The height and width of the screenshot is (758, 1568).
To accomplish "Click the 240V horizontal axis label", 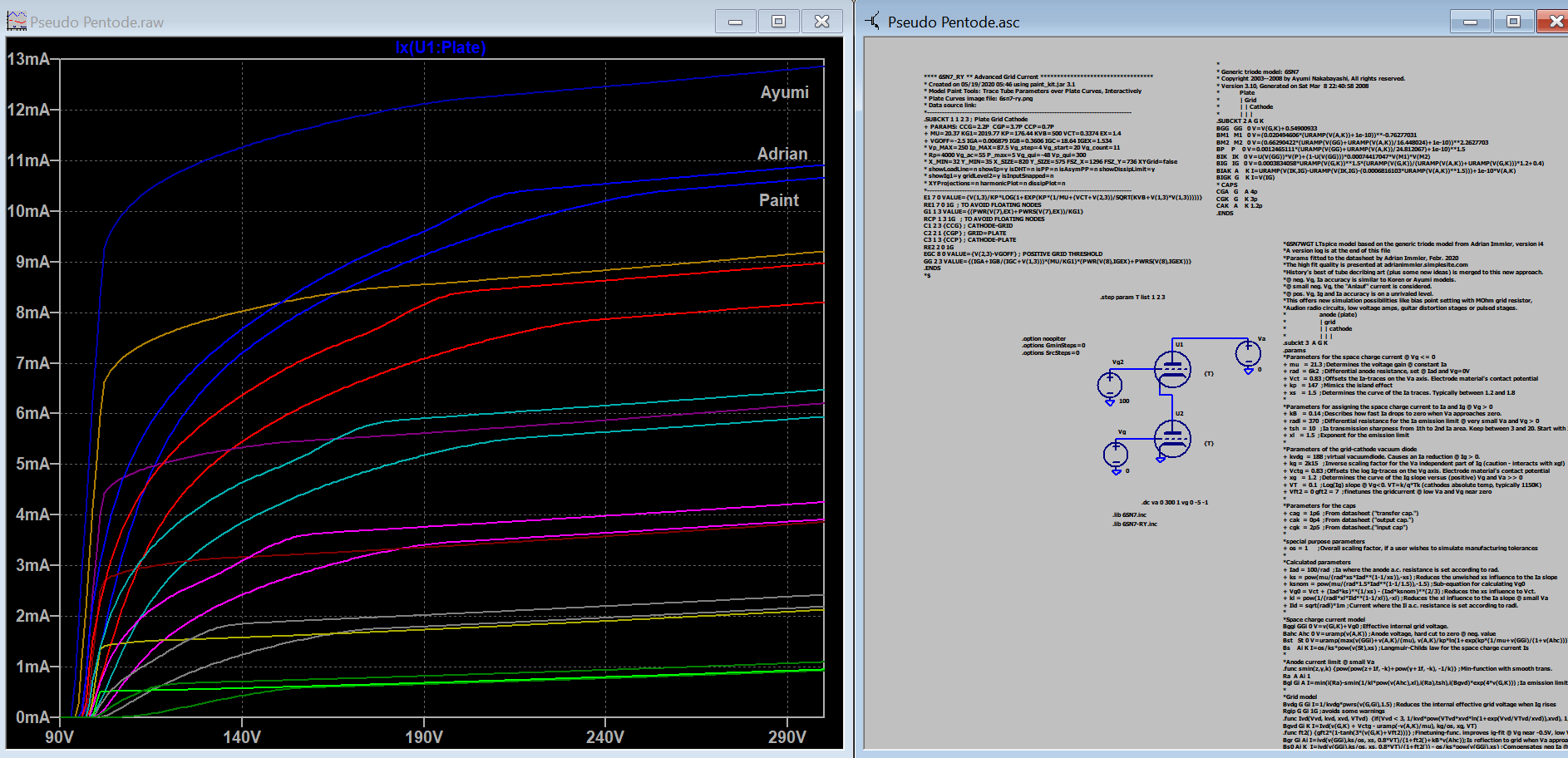I will point(605,737).
